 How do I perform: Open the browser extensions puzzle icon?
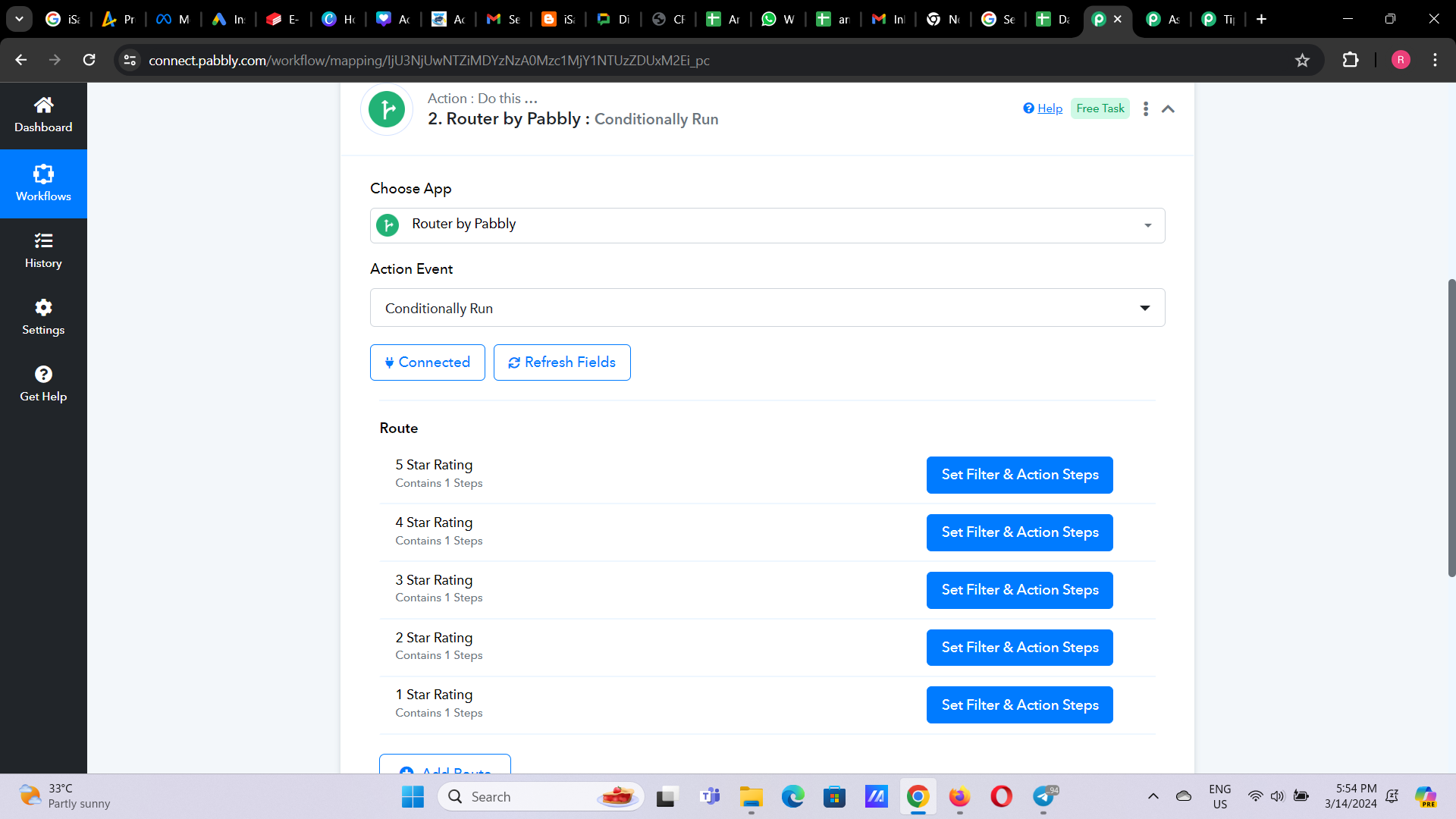click(x=1351, y=60)
